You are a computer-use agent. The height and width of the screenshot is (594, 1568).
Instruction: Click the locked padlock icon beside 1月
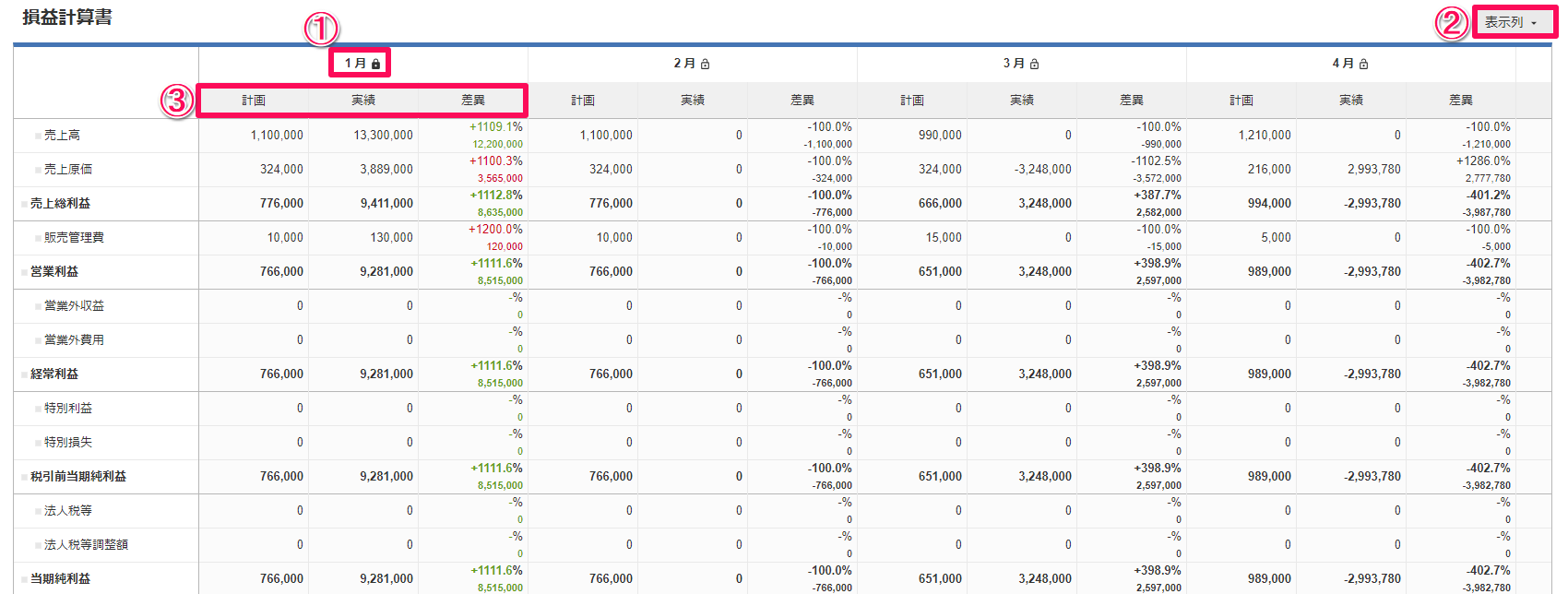tap(376, 64)
